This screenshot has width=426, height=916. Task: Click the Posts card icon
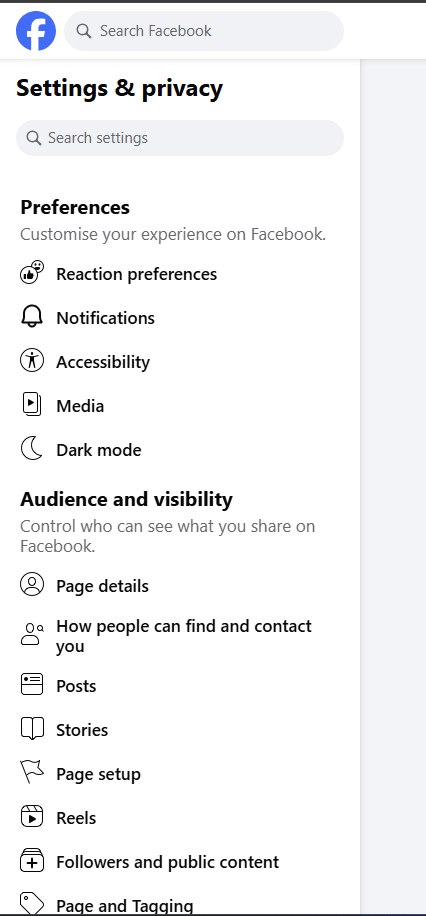pos(32,684)
